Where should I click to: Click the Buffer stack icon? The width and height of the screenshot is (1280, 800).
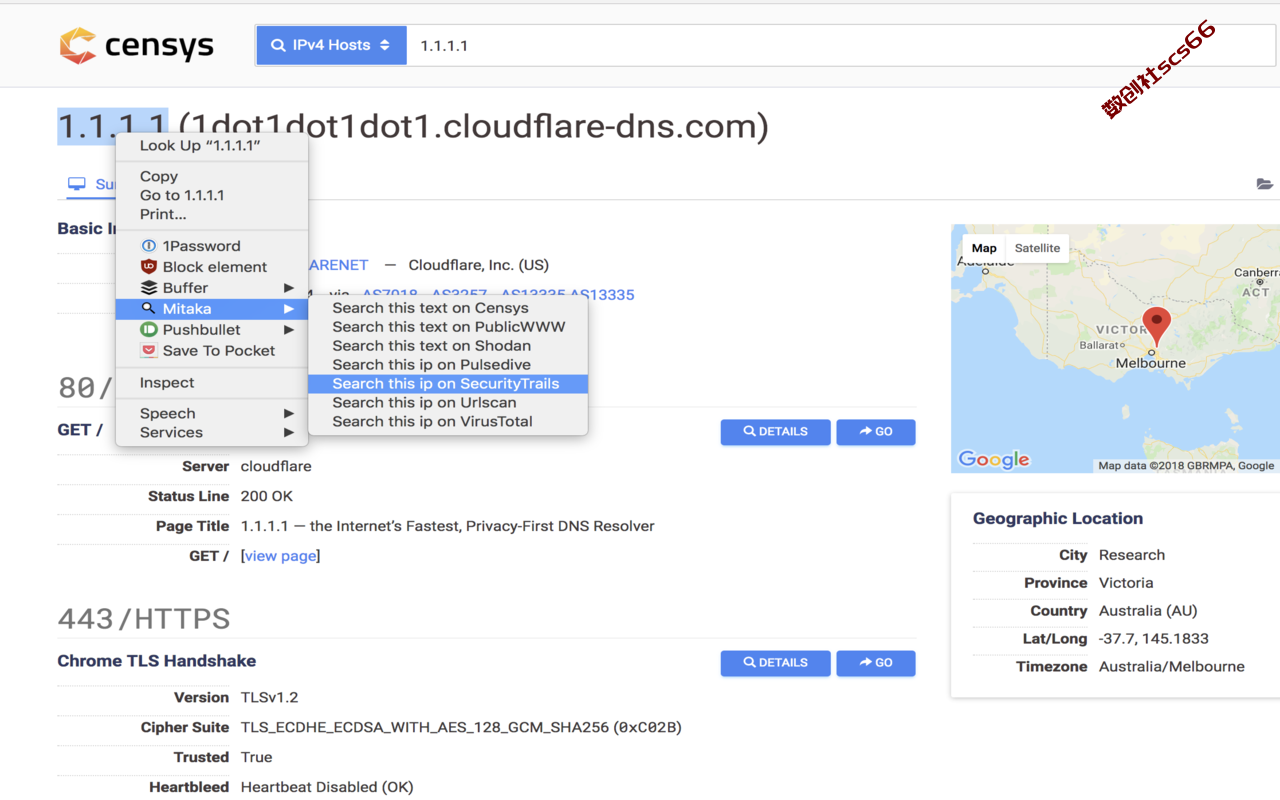[149, 288]
